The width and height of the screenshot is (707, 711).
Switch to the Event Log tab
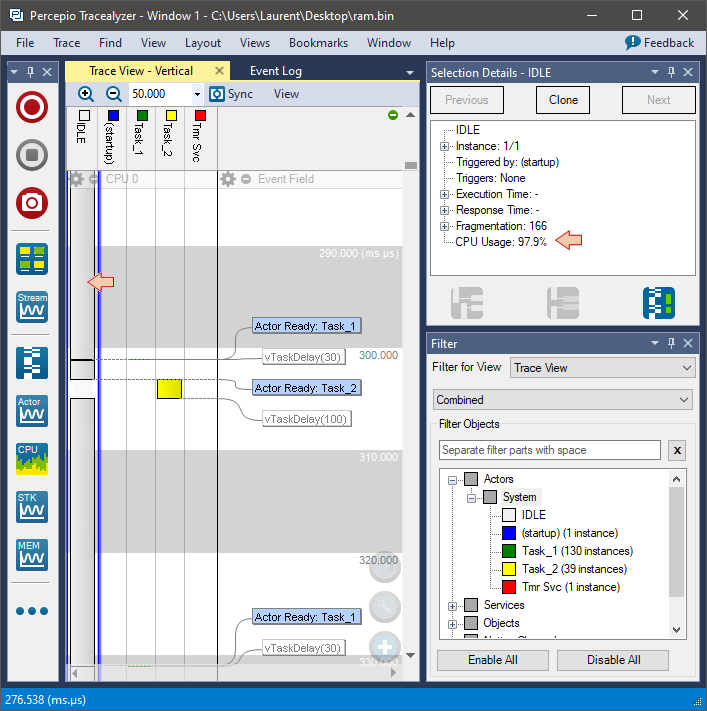coord(276,71)
